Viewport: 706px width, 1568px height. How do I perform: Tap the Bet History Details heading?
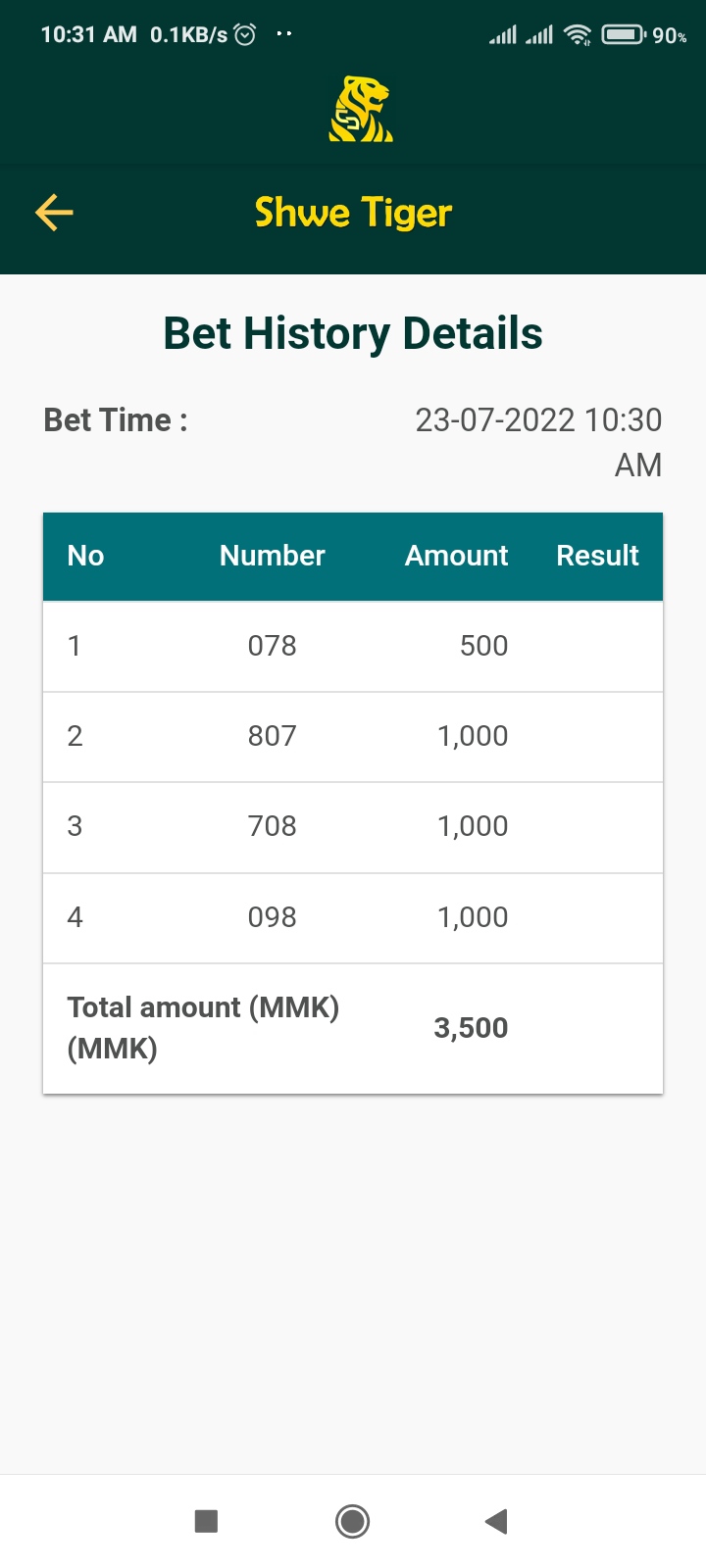pos(353,333)
